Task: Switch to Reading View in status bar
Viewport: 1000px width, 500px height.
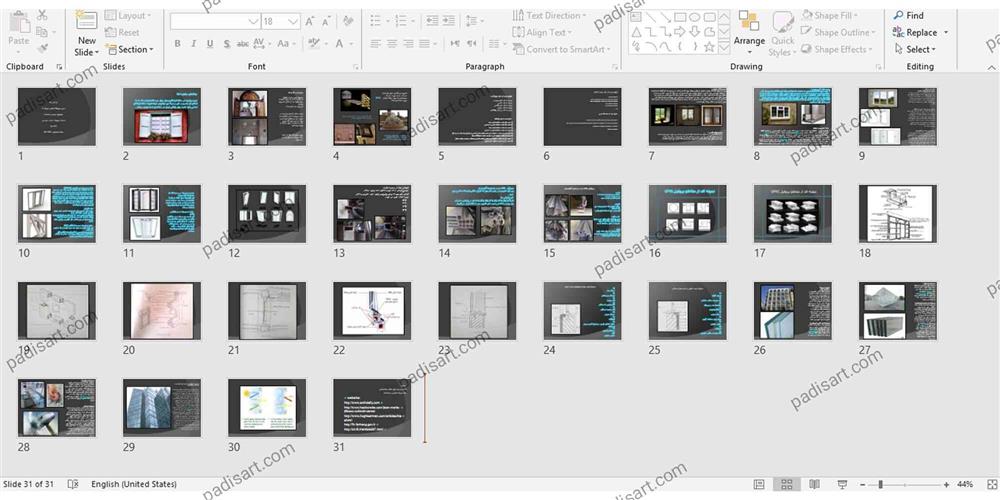Action: click(814, 484)
